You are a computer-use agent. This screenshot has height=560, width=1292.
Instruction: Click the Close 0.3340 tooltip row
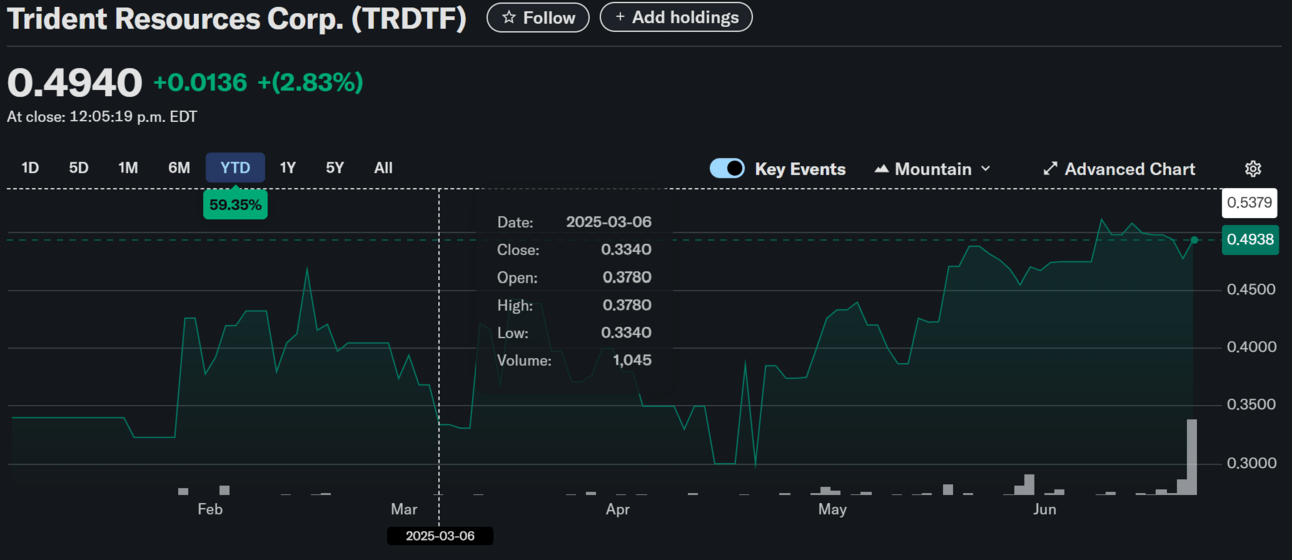[574, 250]
